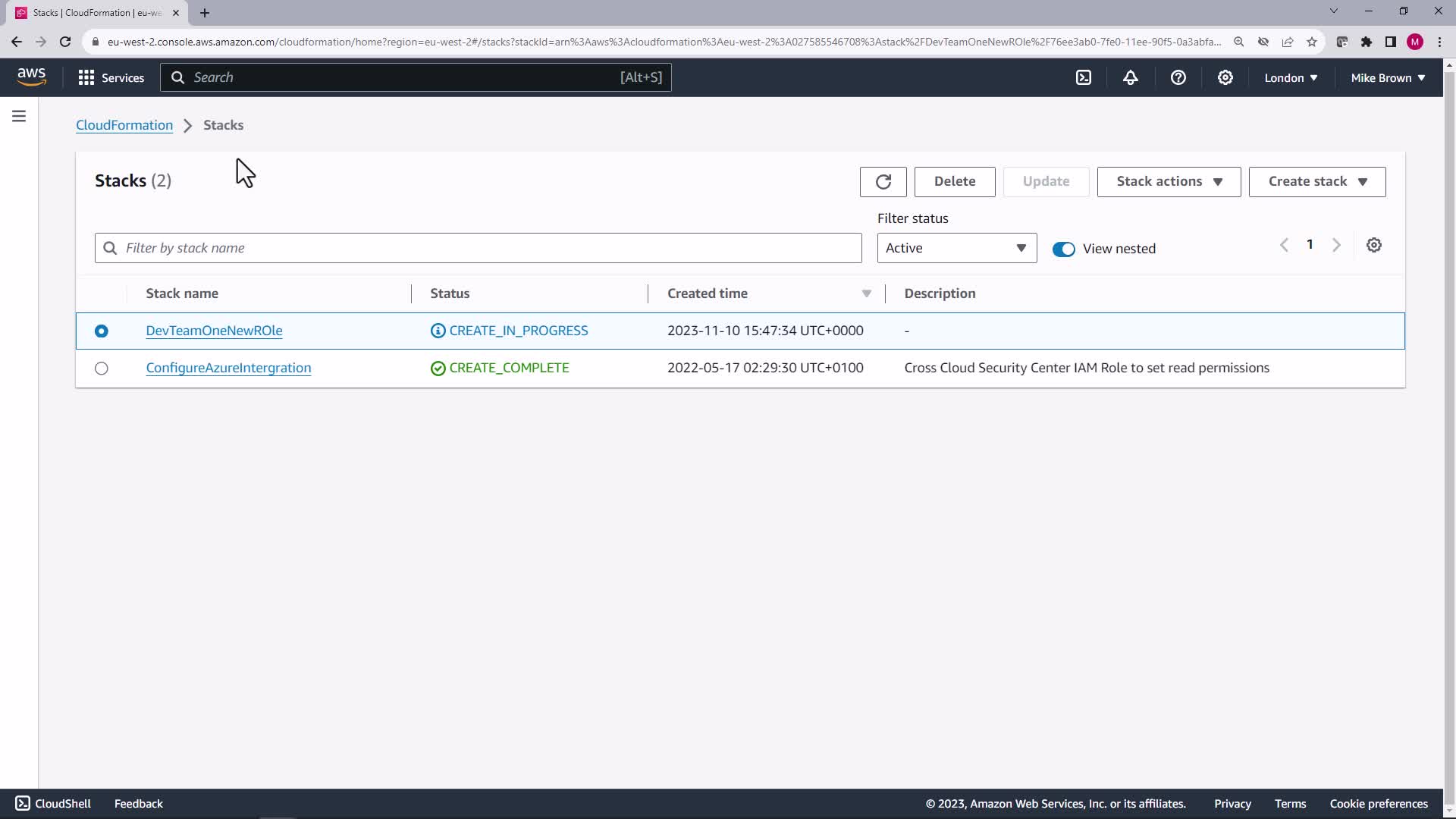Open CloudShell icon in the top navigation

tap(1084, 77)
